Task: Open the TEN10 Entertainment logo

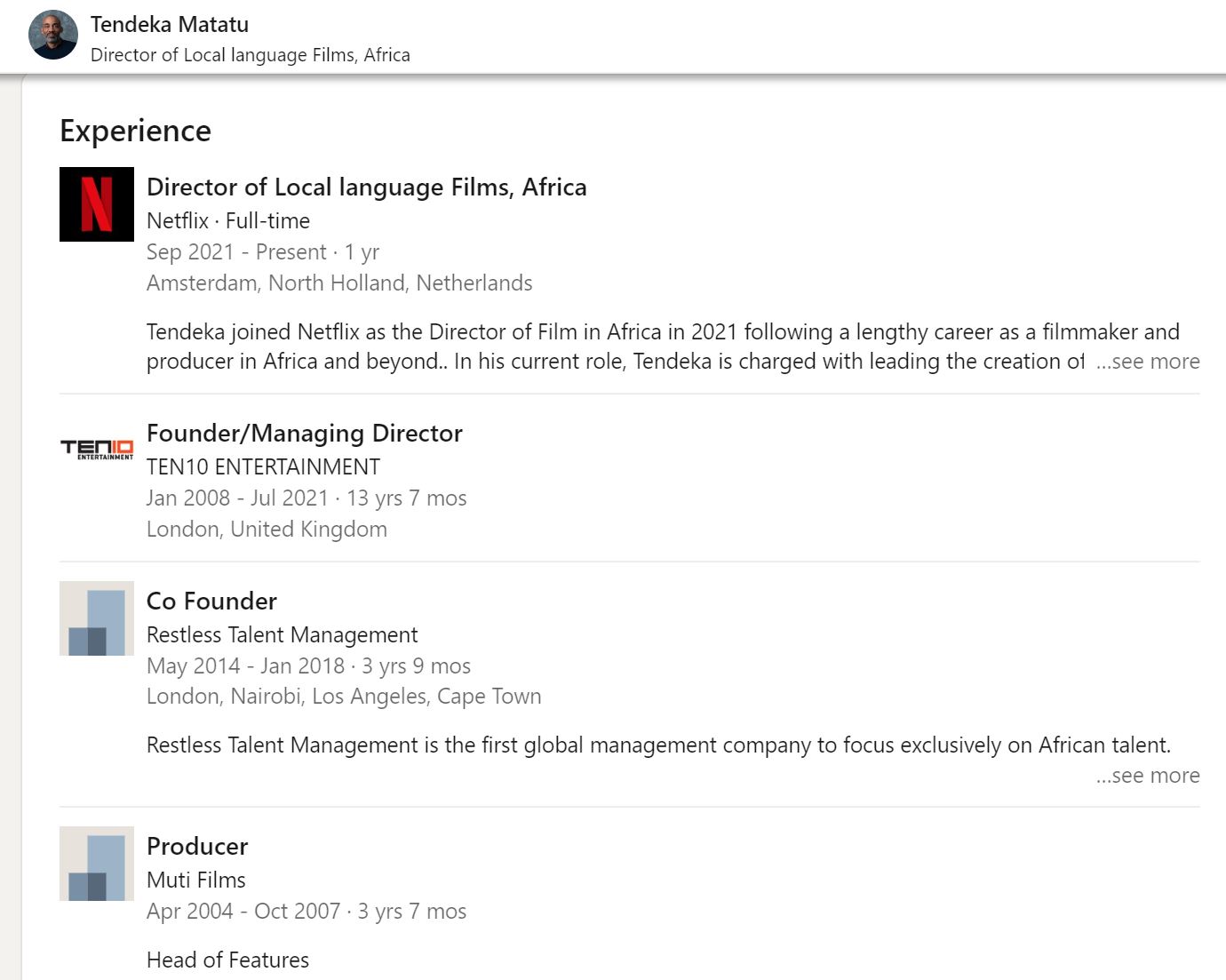Action: 97,450
